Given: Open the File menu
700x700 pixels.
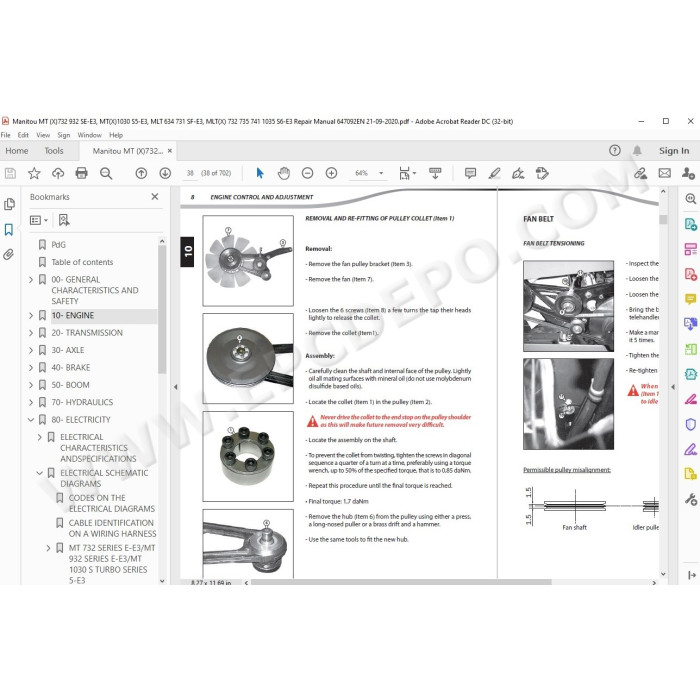Looking at the screenshot, I should tap(6, 135).
